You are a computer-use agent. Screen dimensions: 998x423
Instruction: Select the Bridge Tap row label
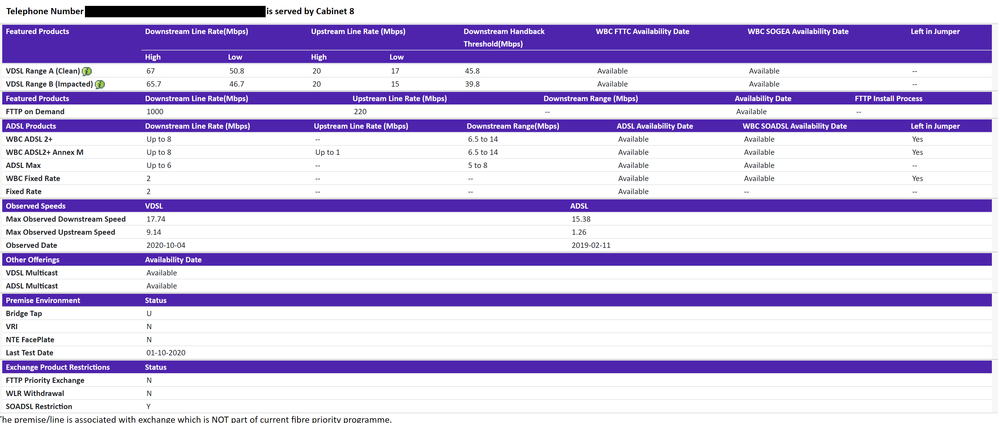[24, 313]
